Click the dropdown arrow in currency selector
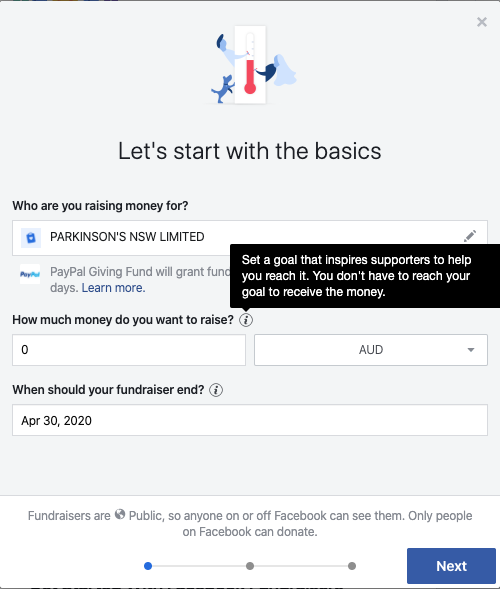 (471, 350)
